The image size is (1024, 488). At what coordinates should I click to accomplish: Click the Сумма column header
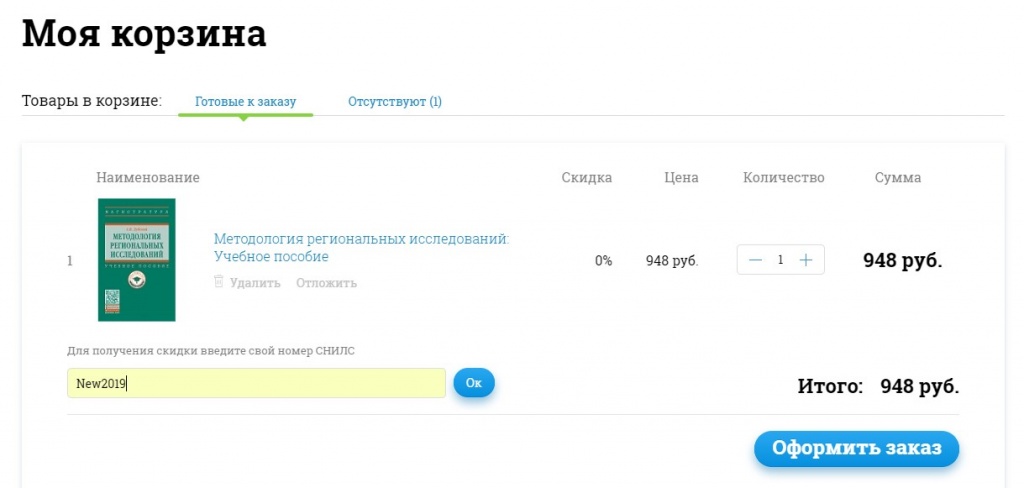[898, 178]
